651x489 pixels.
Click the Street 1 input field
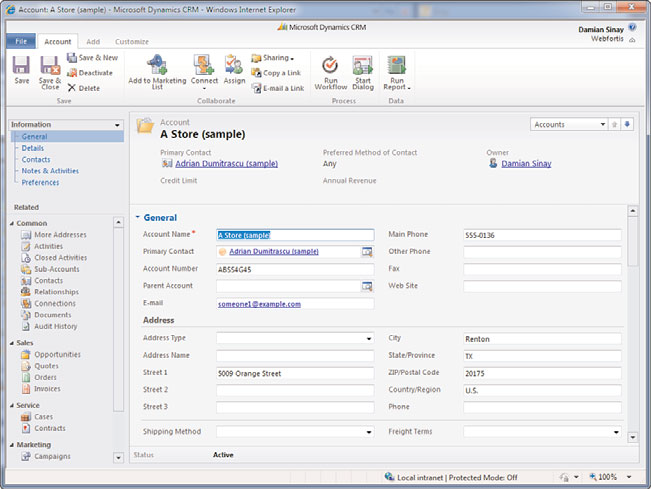(x=295, y=373)
